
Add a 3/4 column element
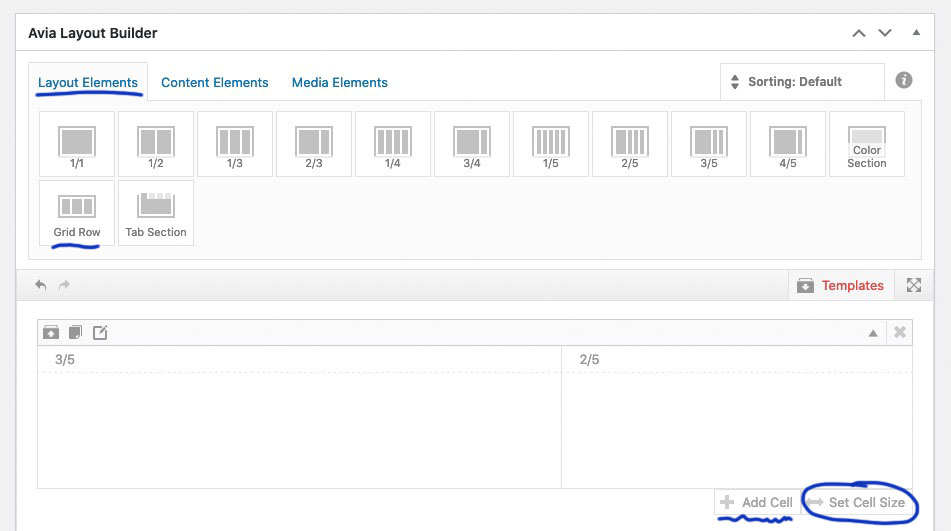pyautogui.click(x=472, y=144)
